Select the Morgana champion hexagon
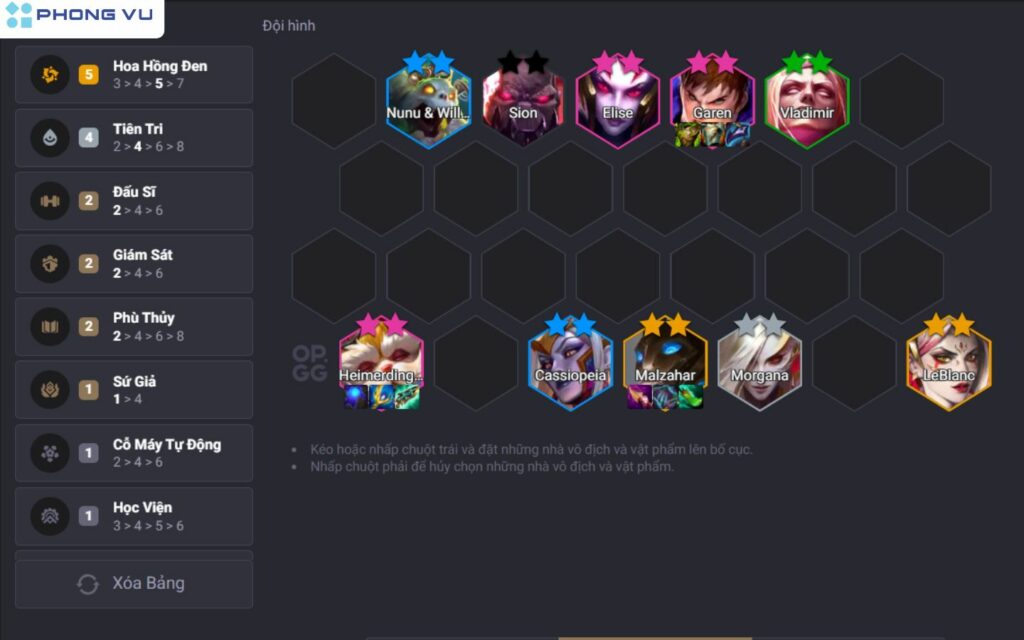The height and width of the screenshot is (640, 1024). coord(760,362)
